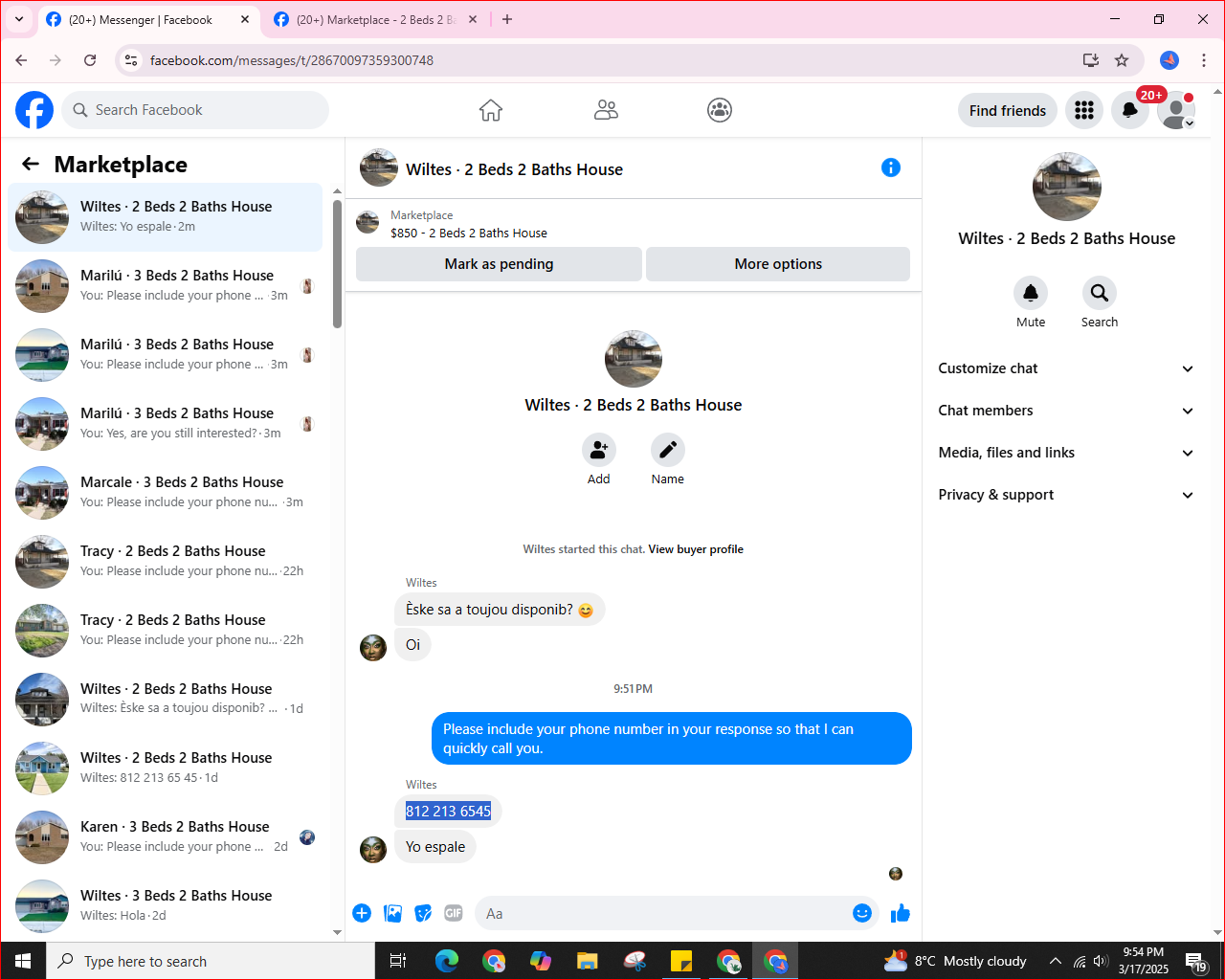Viewport: 1225px width, 980px height.
Task: Click the Wiltes chat header title
Action: (514, 169)
